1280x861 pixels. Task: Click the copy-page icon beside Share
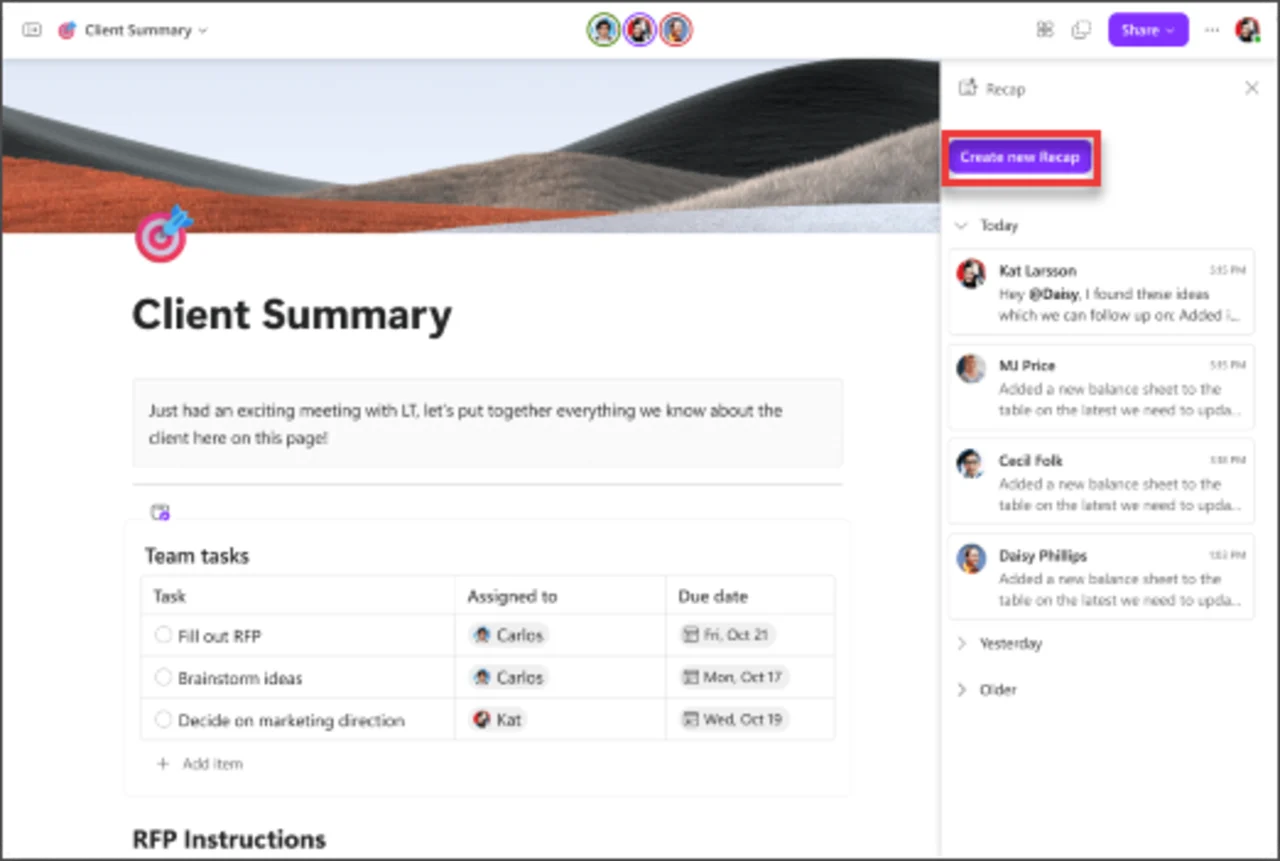(1080, 30)
